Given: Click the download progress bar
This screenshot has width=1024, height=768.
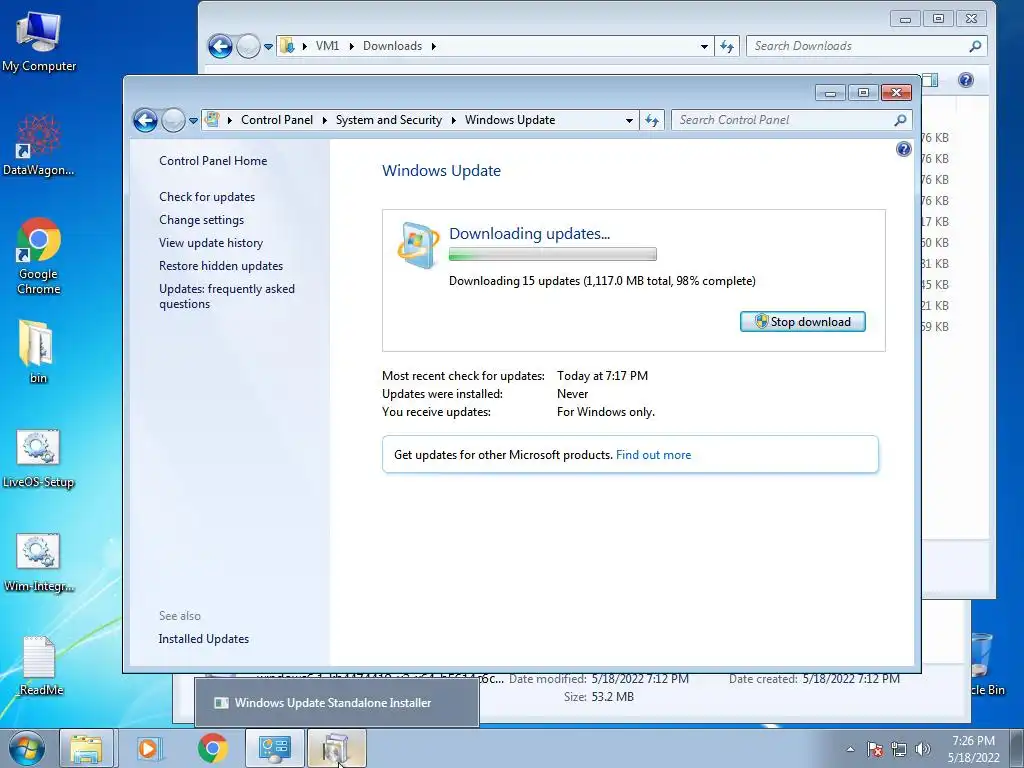Looking at the screenshot, I should (552, 255).
